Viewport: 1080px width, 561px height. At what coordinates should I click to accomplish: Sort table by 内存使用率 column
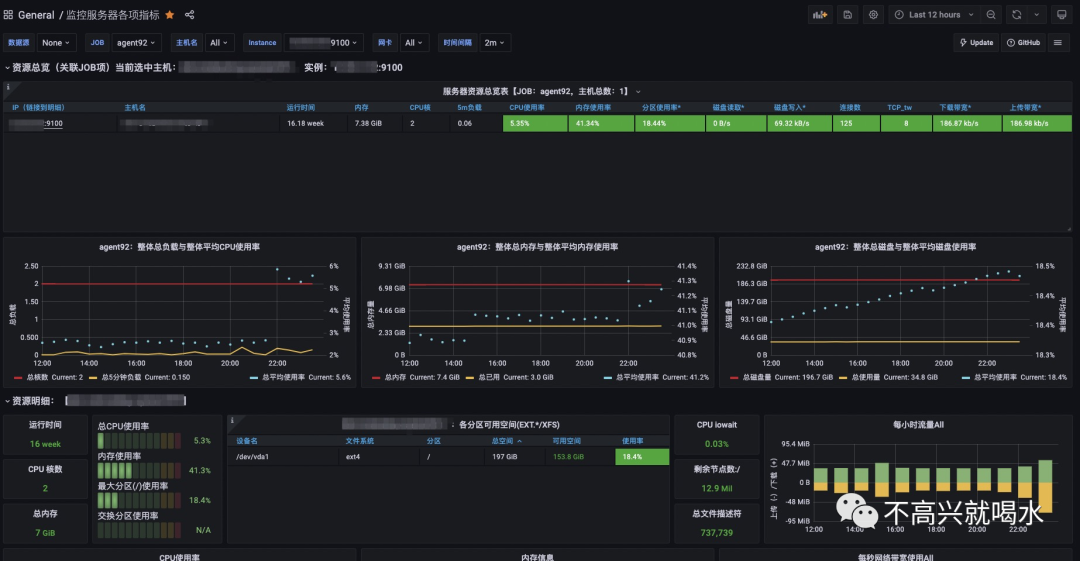point(593,108)
